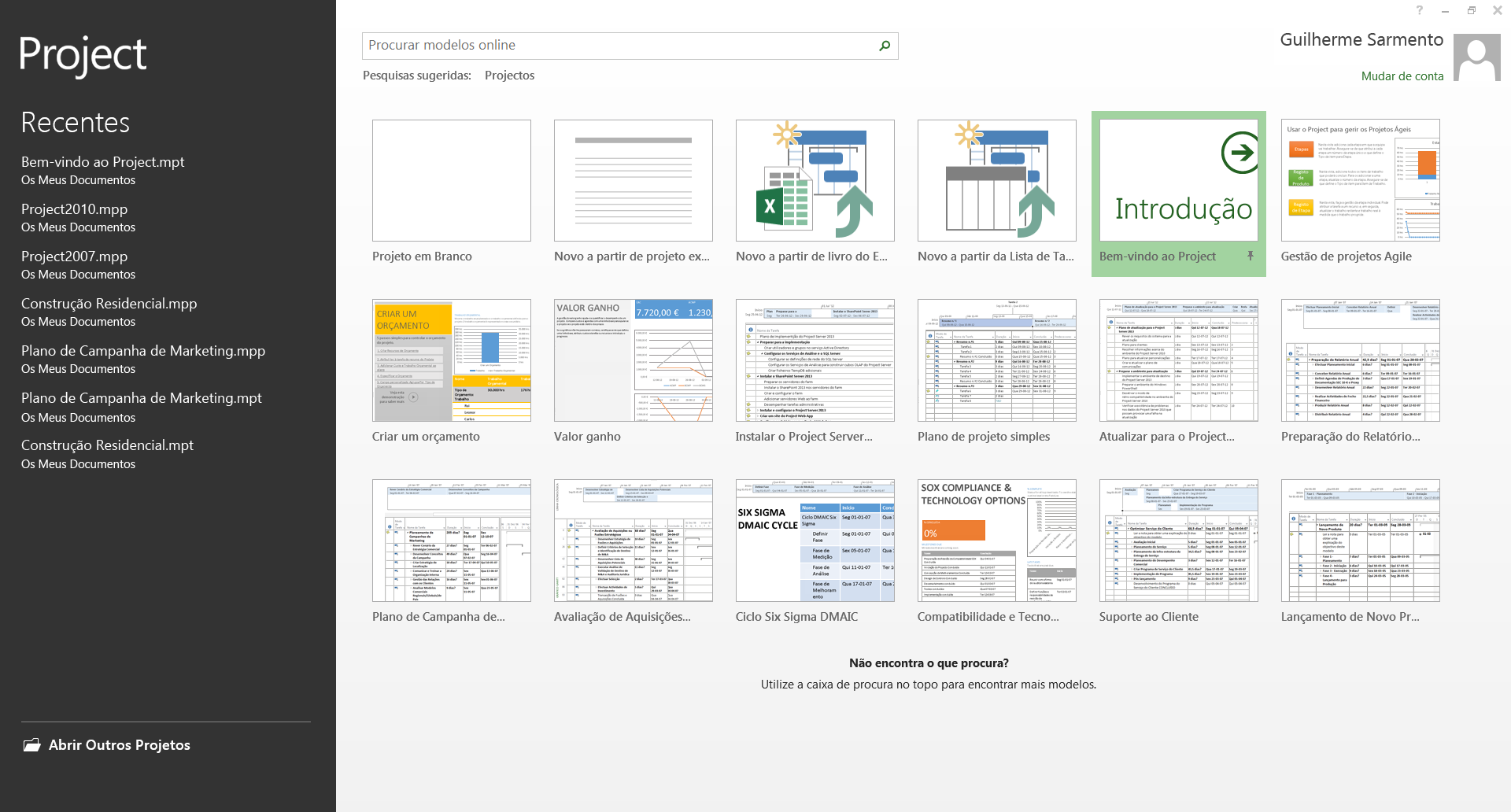Click Mudar de conta link

pyautogui.click(x=1402, y=76)
